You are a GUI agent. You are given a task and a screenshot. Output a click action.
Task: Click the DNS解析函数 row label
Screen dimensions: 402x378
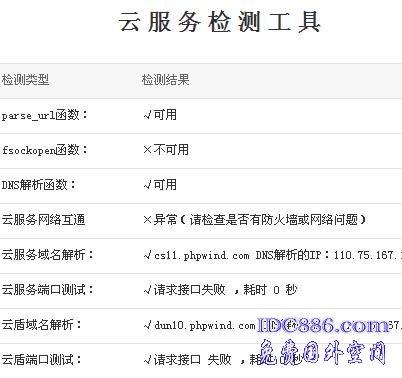click(39, 185)
